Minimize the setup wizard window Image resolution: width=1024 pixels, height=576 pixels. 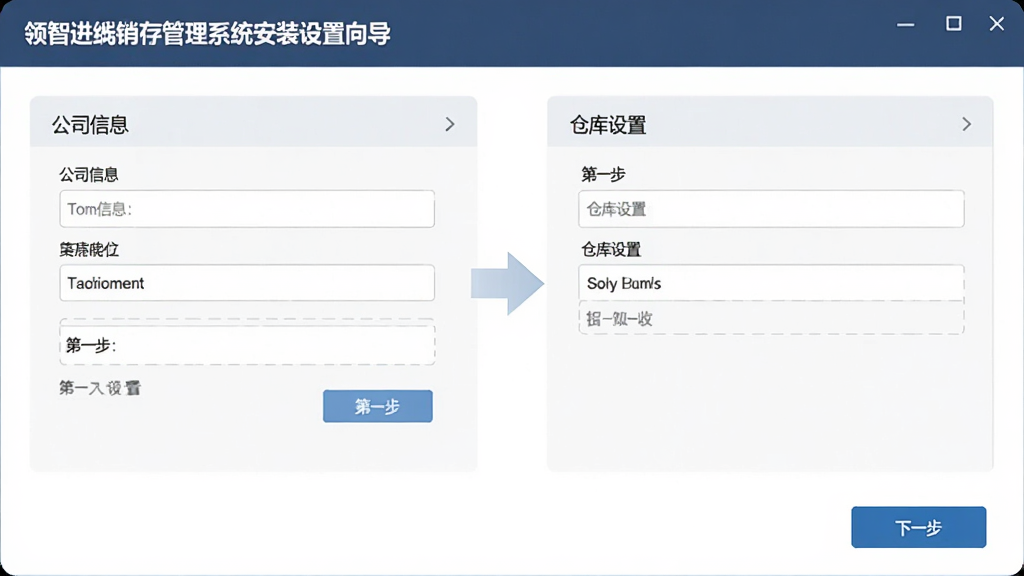click(905, 24)
